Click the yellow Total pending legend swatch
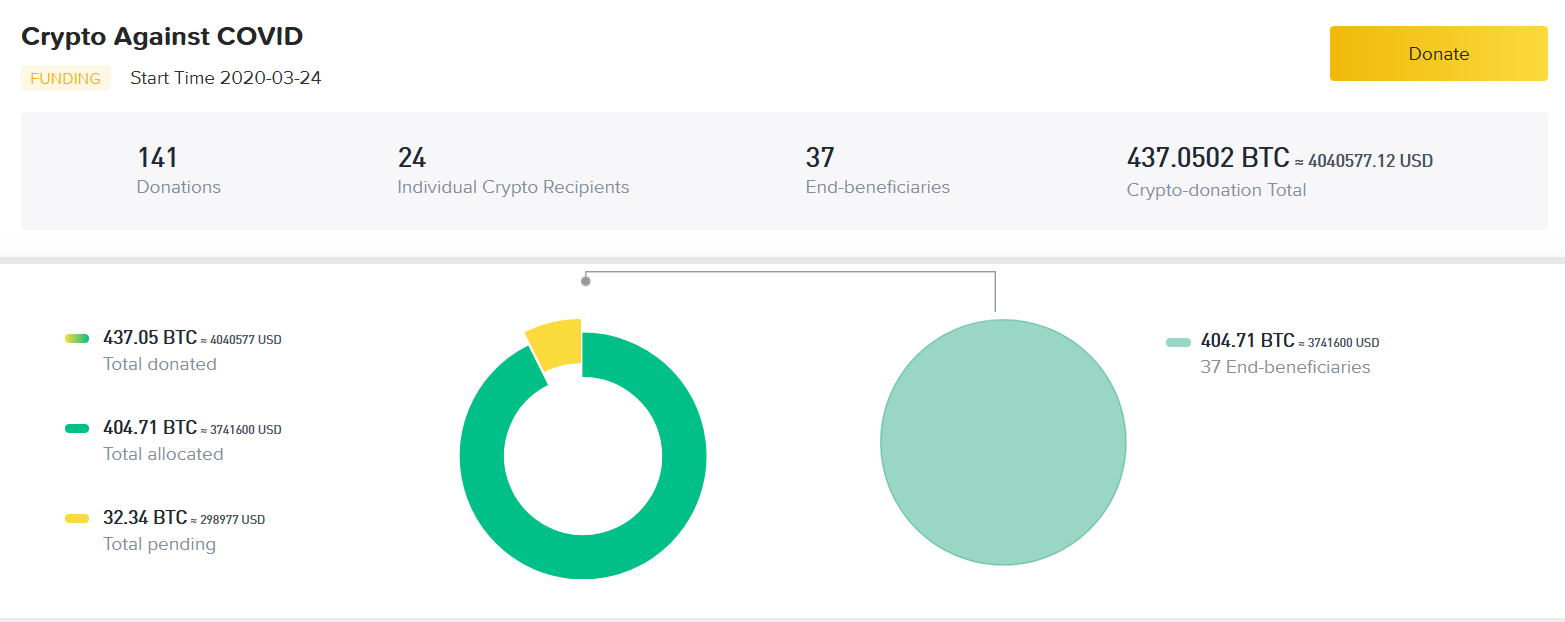This screenshot has width=1565, height=622. (x=77, y=519)
